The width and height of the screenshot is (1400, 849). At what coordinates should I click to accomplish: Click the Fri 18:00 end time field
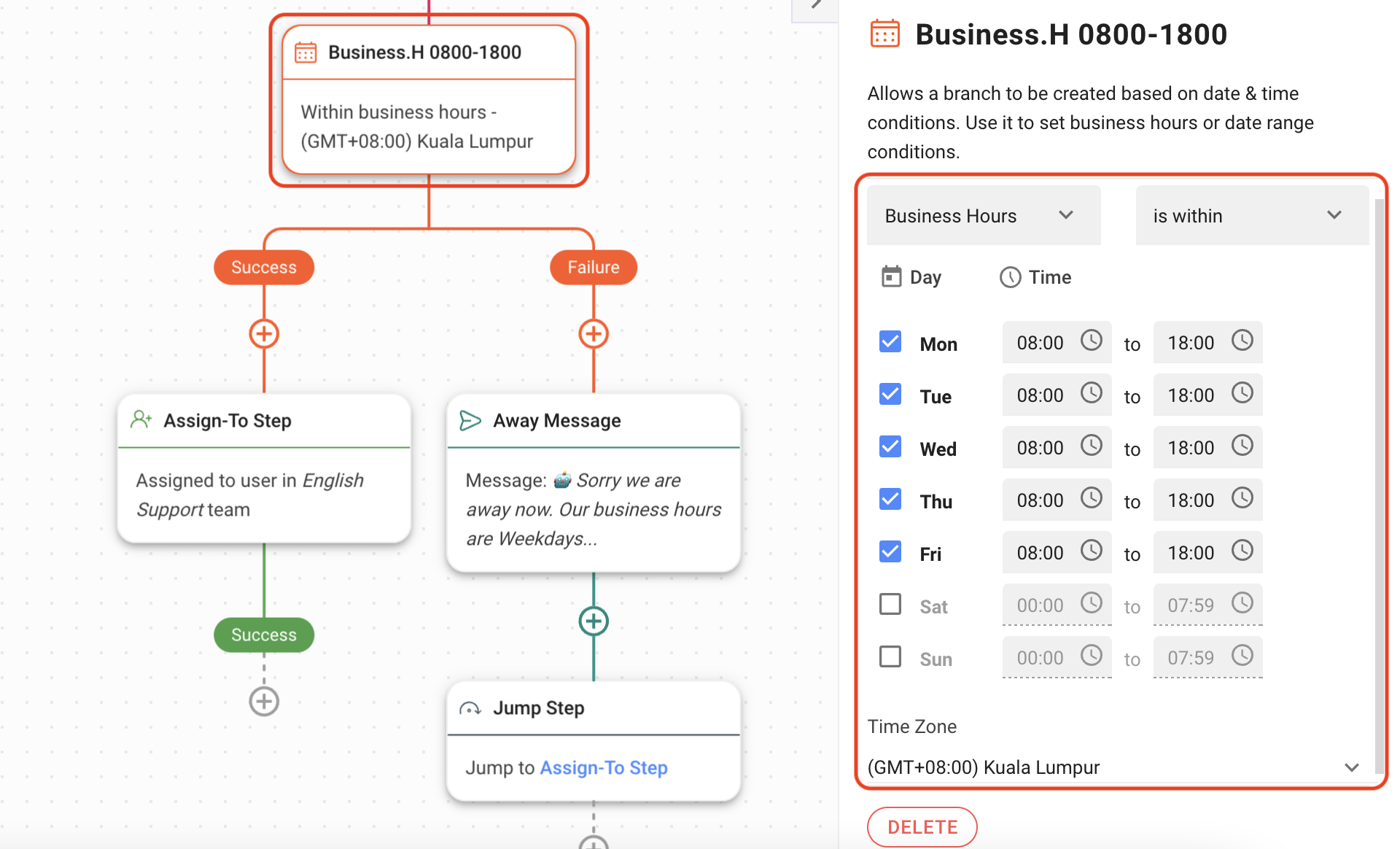pos(1208,552)
